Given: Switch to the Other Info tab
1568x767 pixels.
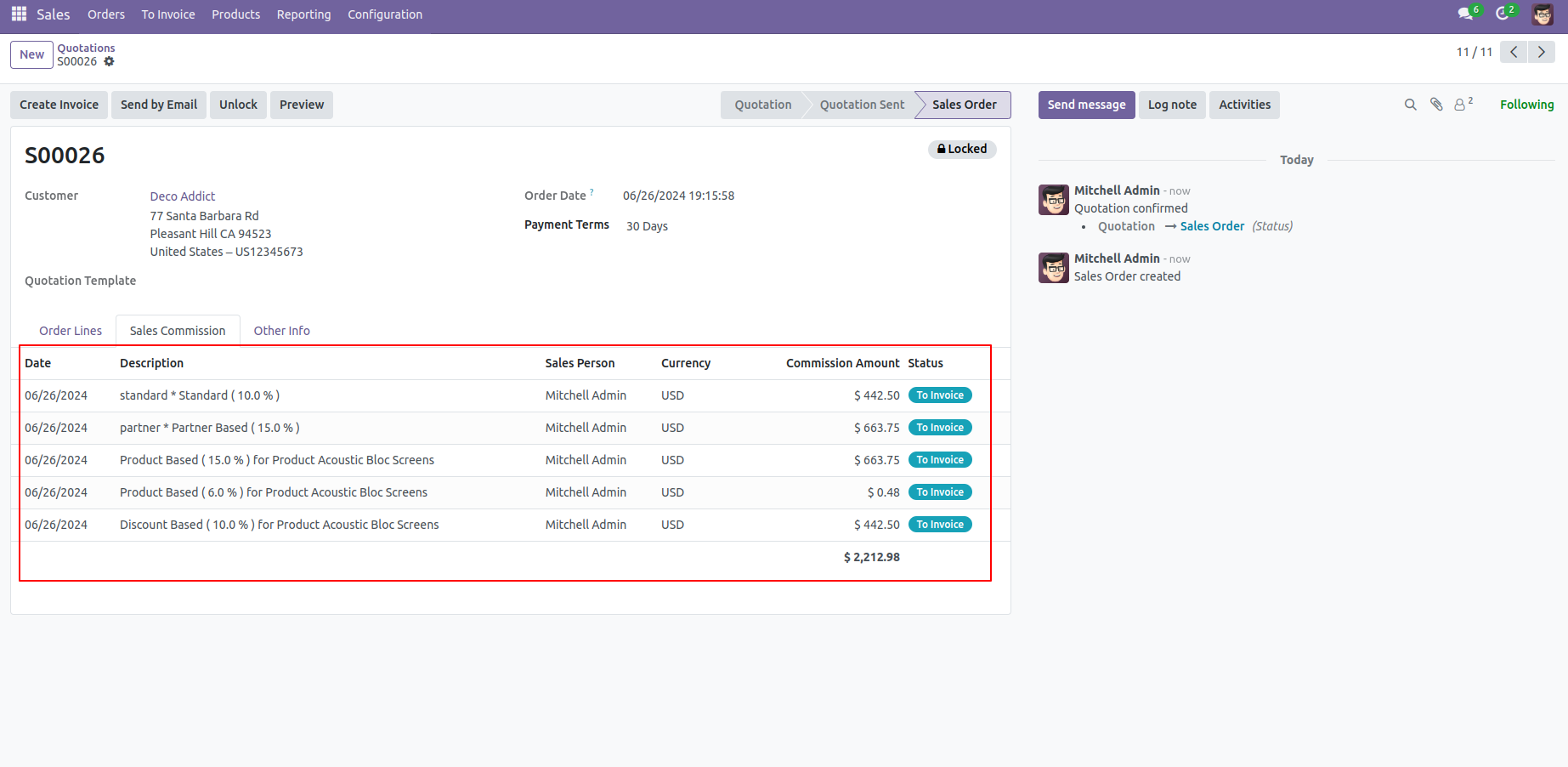Looking at the screenshot, I should pyautogui.click(x=281, y=330).
